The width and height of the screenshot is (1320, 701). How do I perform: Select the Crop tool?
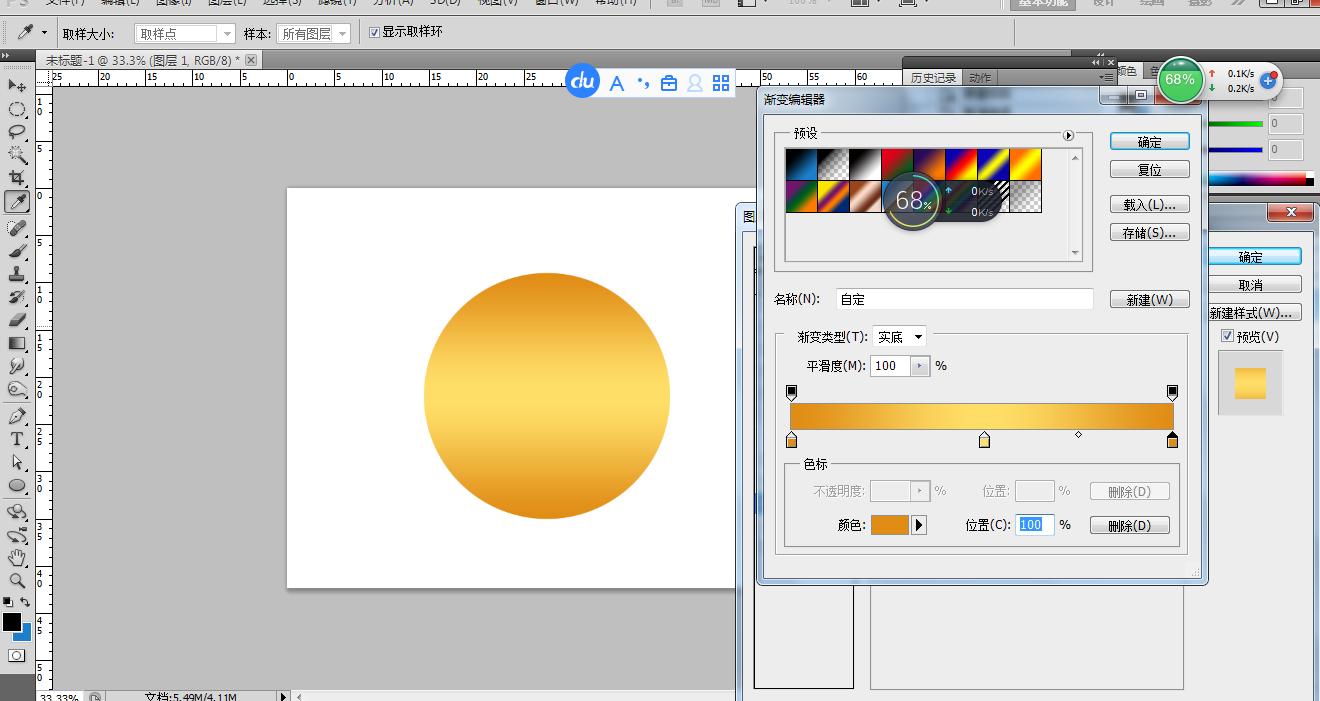point(14,177)
